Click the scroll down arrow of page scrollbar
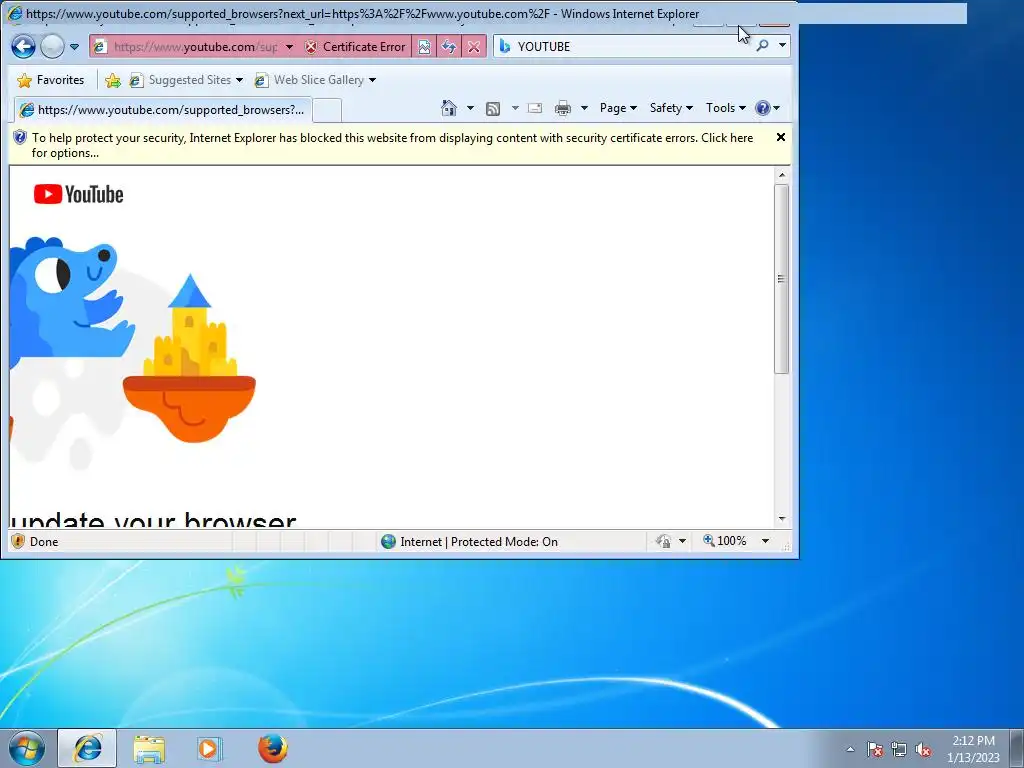This screenshot has height=768, width=1024. pyautogui.click(x=782, y=519)
